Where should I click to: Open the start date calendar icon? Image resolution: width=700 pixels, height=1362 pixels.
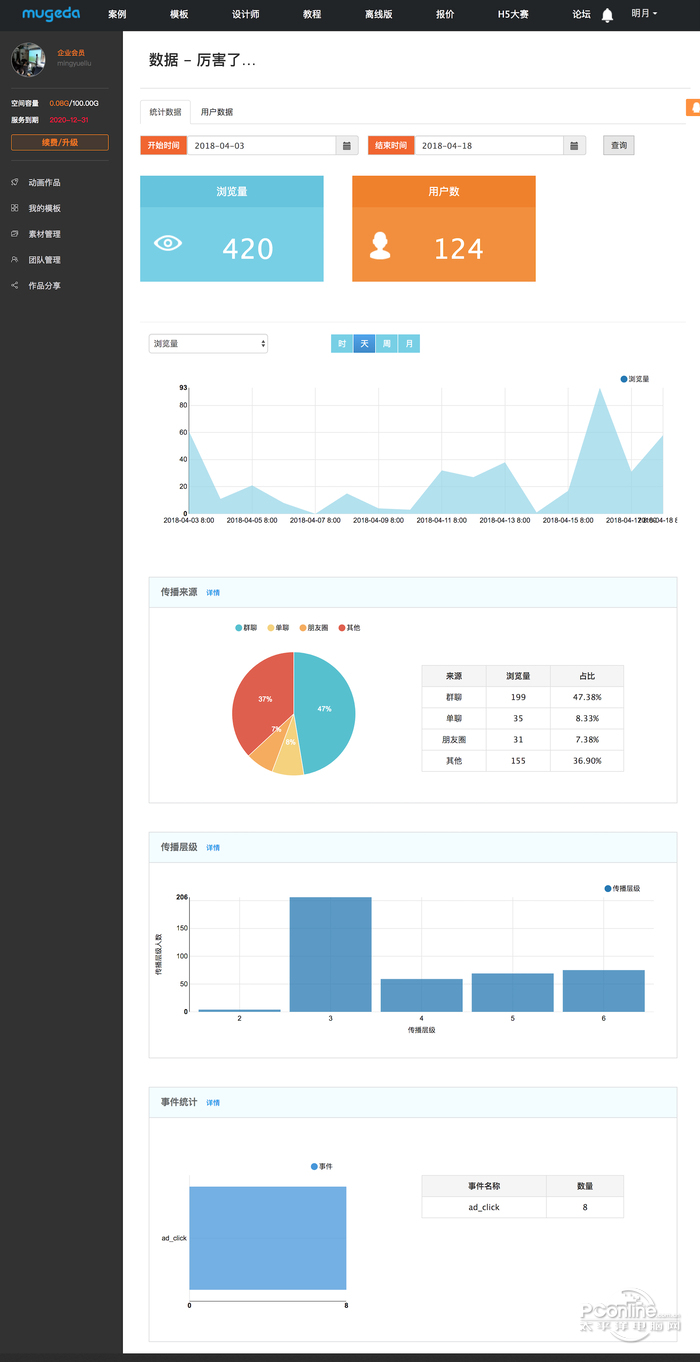pos(347,146)
